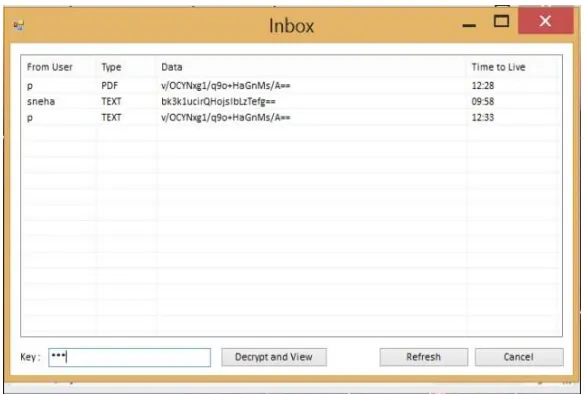
Task: Click the encrypted data in the 12:33 row
Action: [226, 117]
